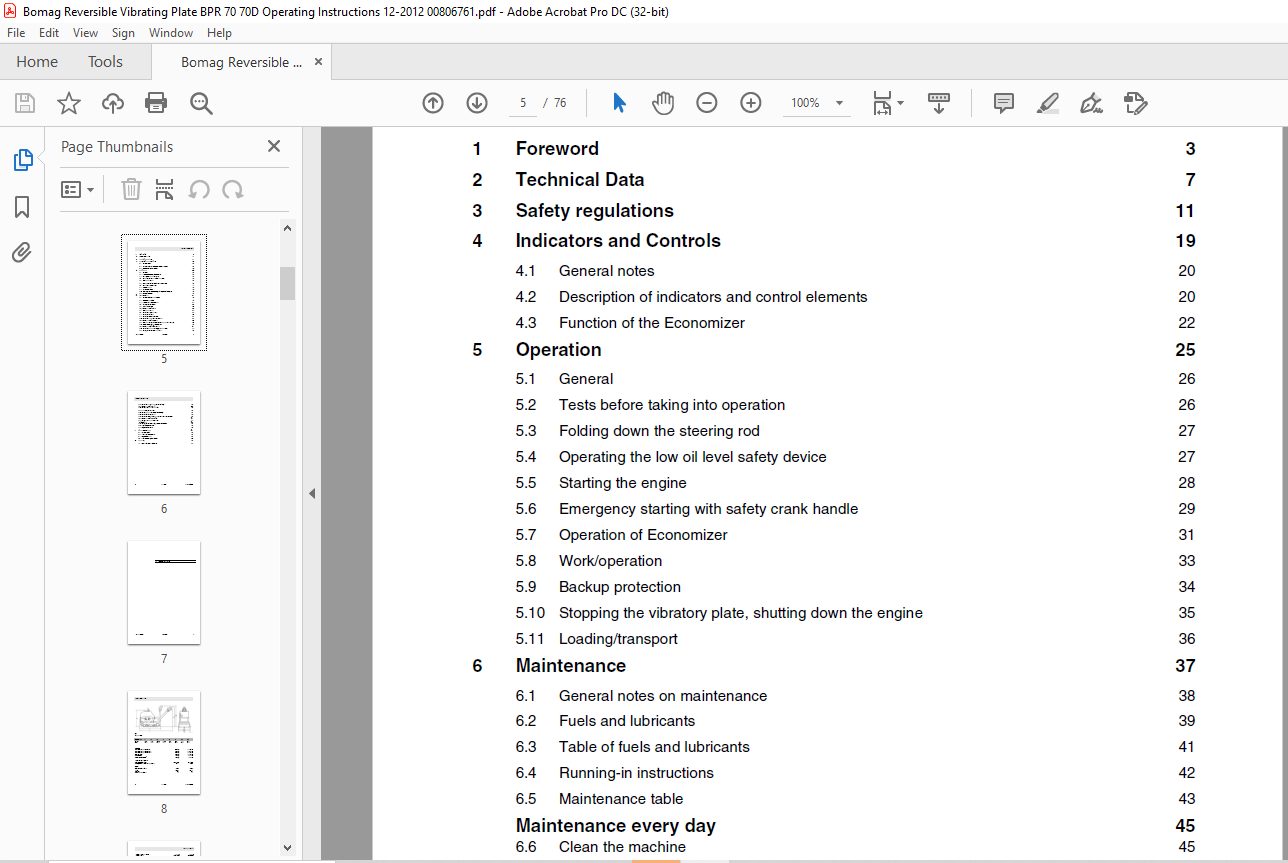Image resolution: width=1288 pixels, height=863 pixels.
Task: Click the Backup protection entry
Action: click(x=620, y=587)
